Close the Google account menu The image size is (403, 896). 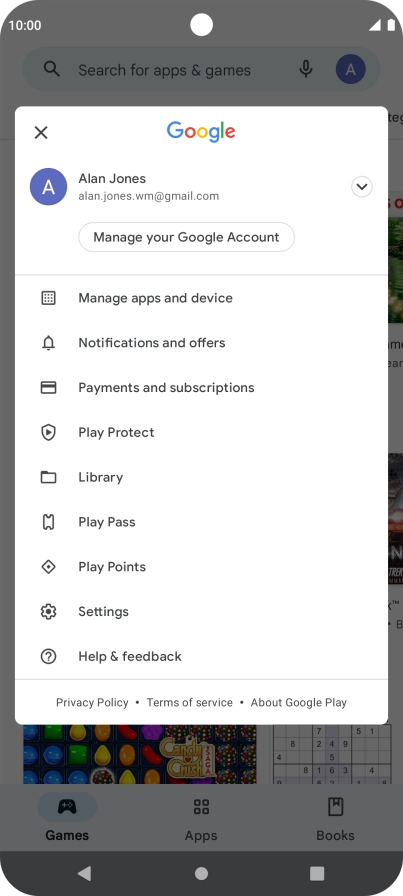(41, 133)
